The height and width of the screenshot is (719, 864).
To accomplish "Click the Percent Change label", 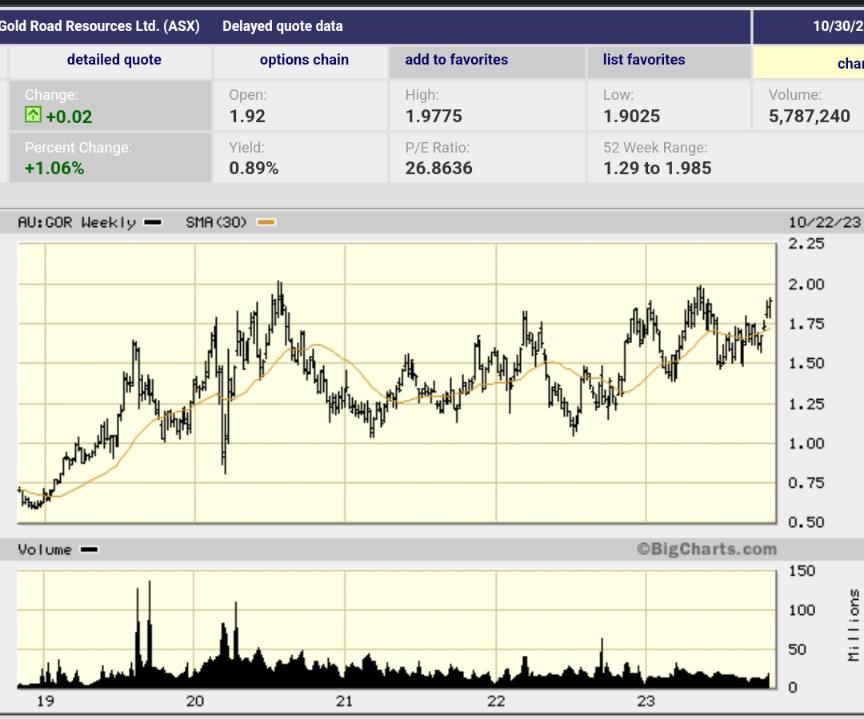I will pyautogui.click(x=78, y=148).
